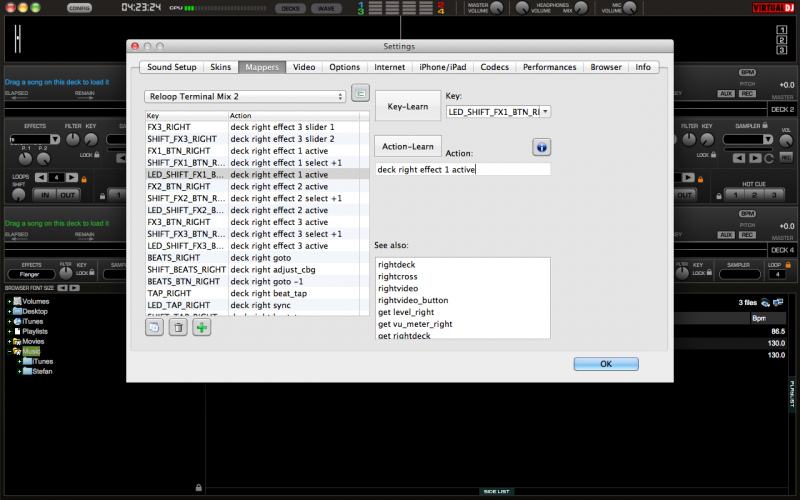Switch to the Sound Setup tab
Screen dimensions: 800x500
coord(172,67)
